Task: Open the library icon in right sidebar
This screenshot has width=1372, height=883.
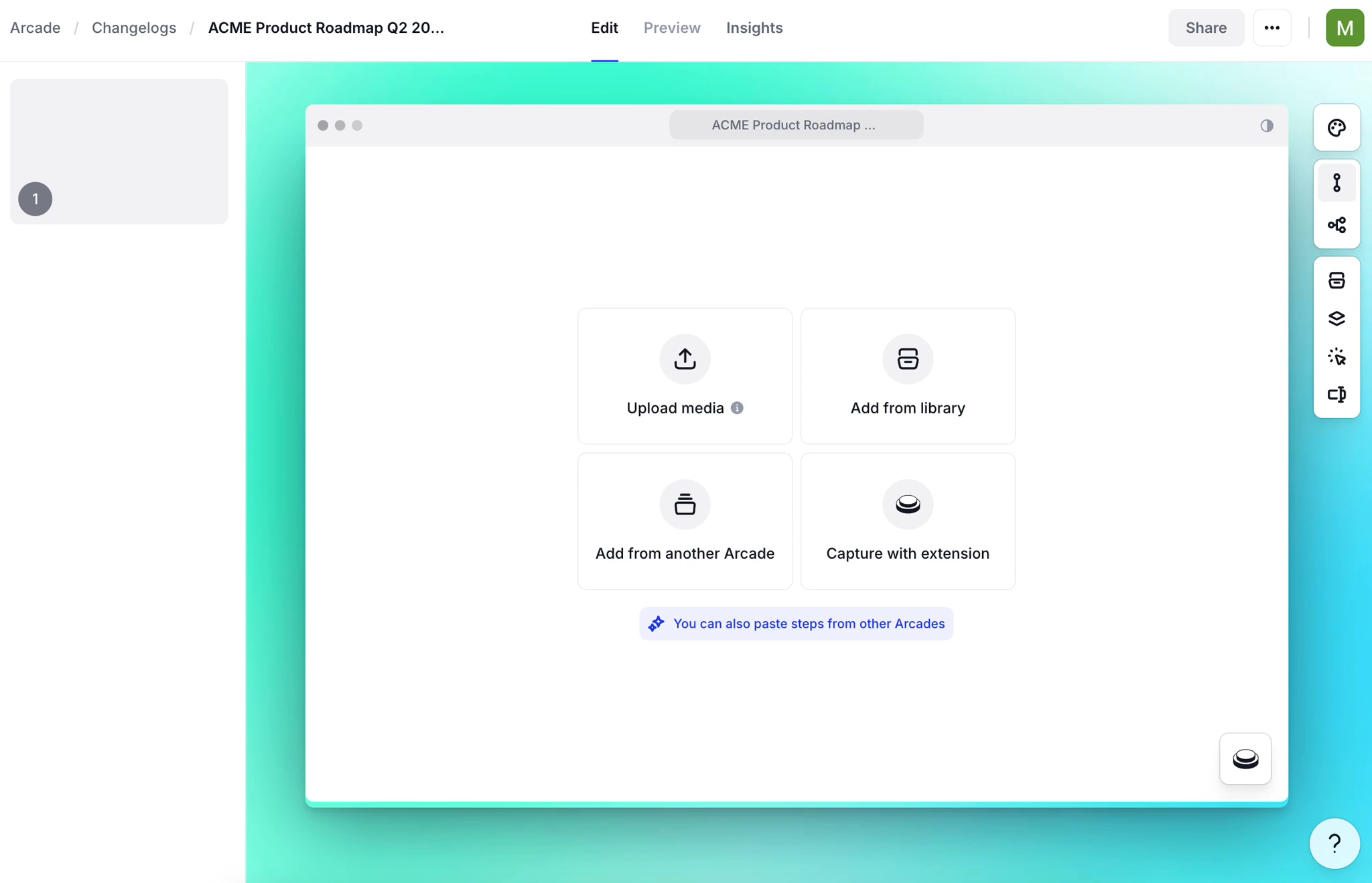Action: pos(1336,280)
